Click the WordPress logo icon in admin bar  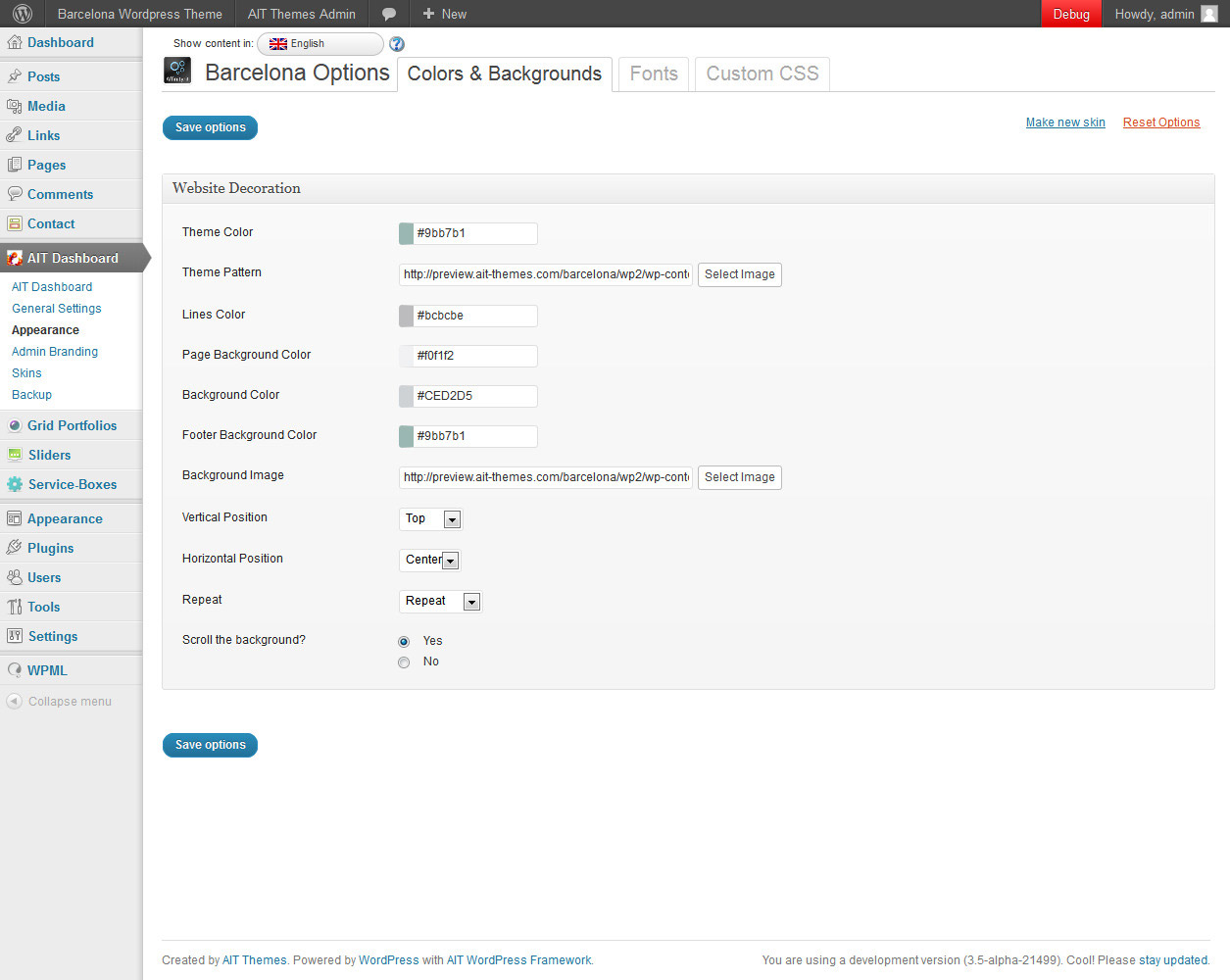click(x=22, y=14)
